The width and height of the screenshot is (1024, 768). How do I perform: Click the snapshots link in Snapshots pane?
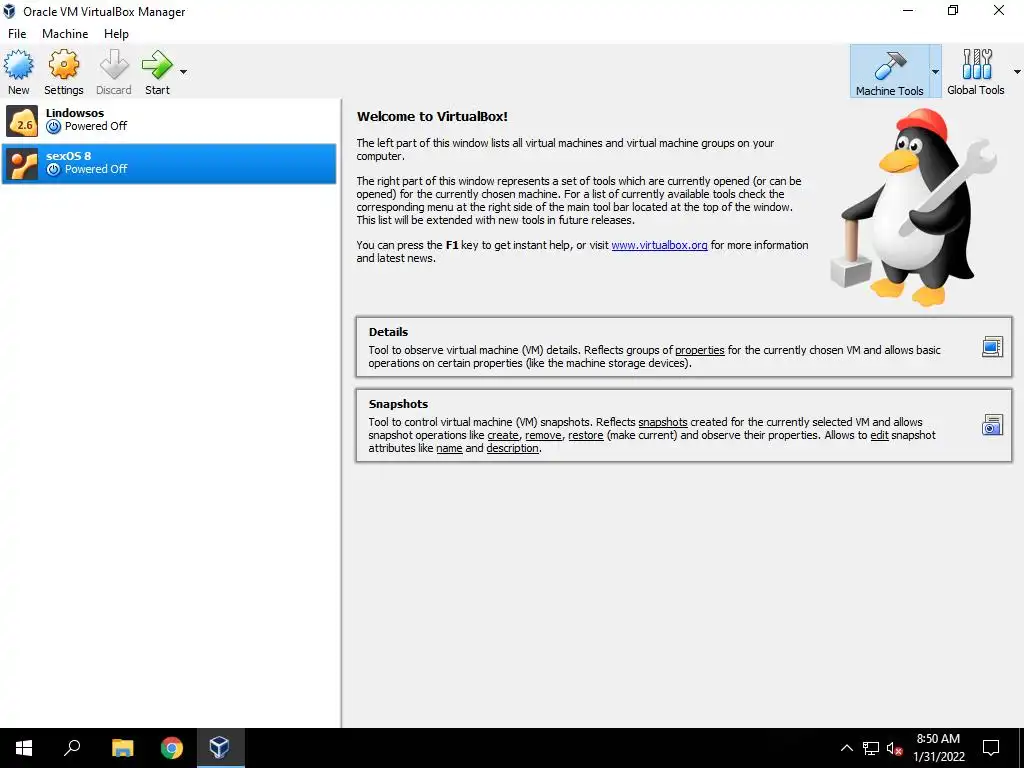(x=663, y=423)
